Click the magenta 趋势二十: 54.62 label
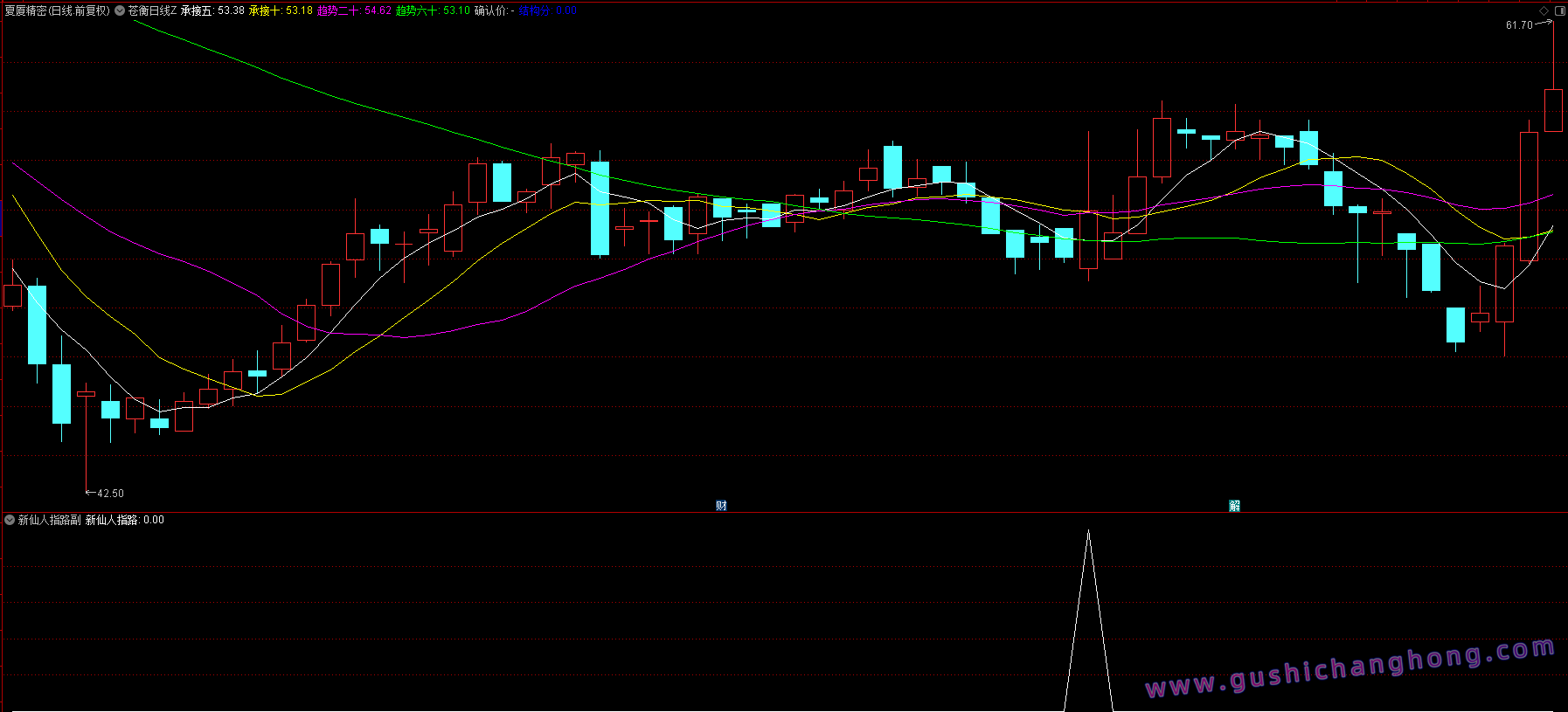Viewport: 1568px width, 712px height. (354, 10)
